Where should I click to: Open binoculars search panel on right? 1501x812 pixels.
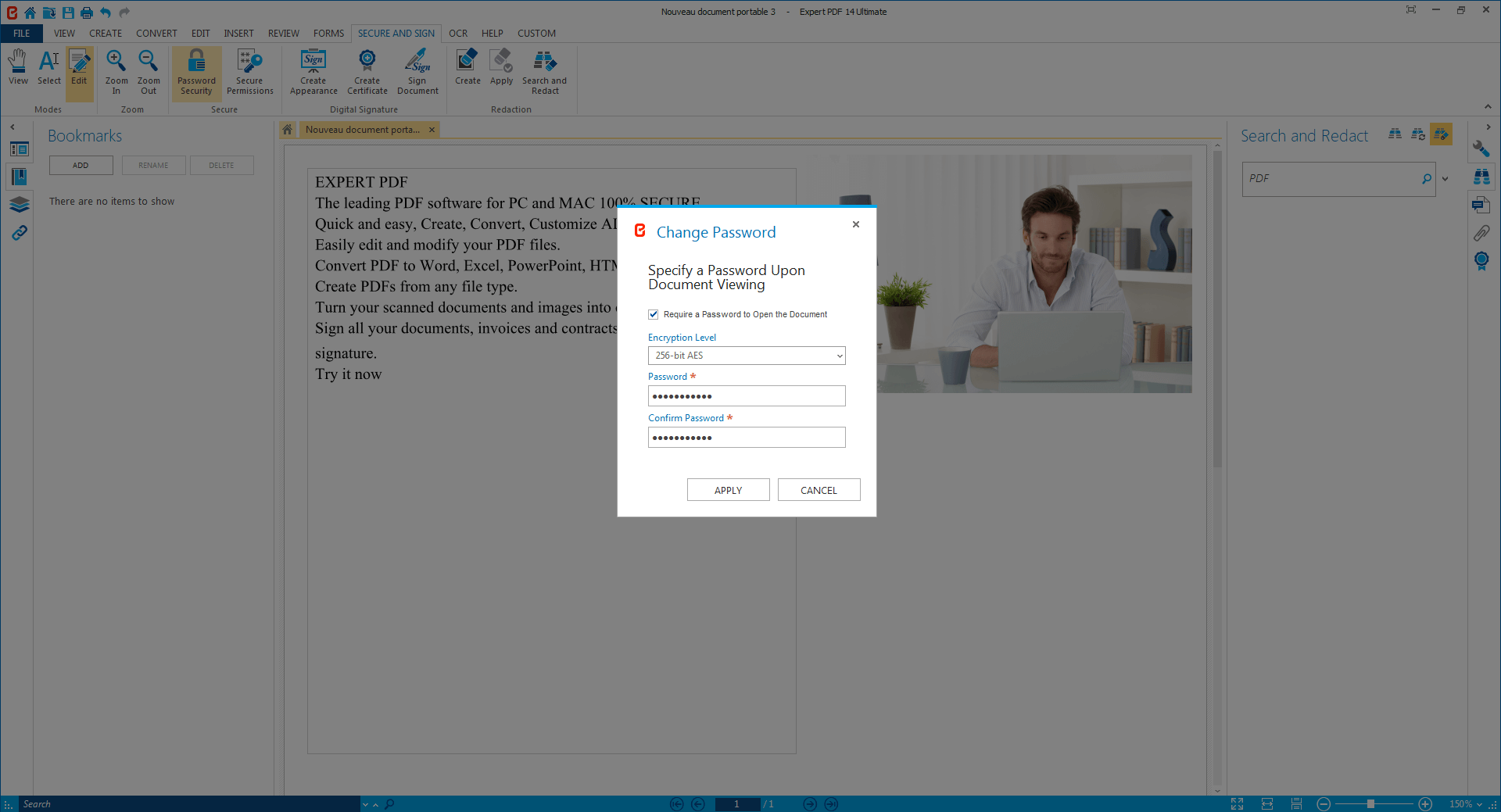pyautogui.click(x=1481, y=177)
